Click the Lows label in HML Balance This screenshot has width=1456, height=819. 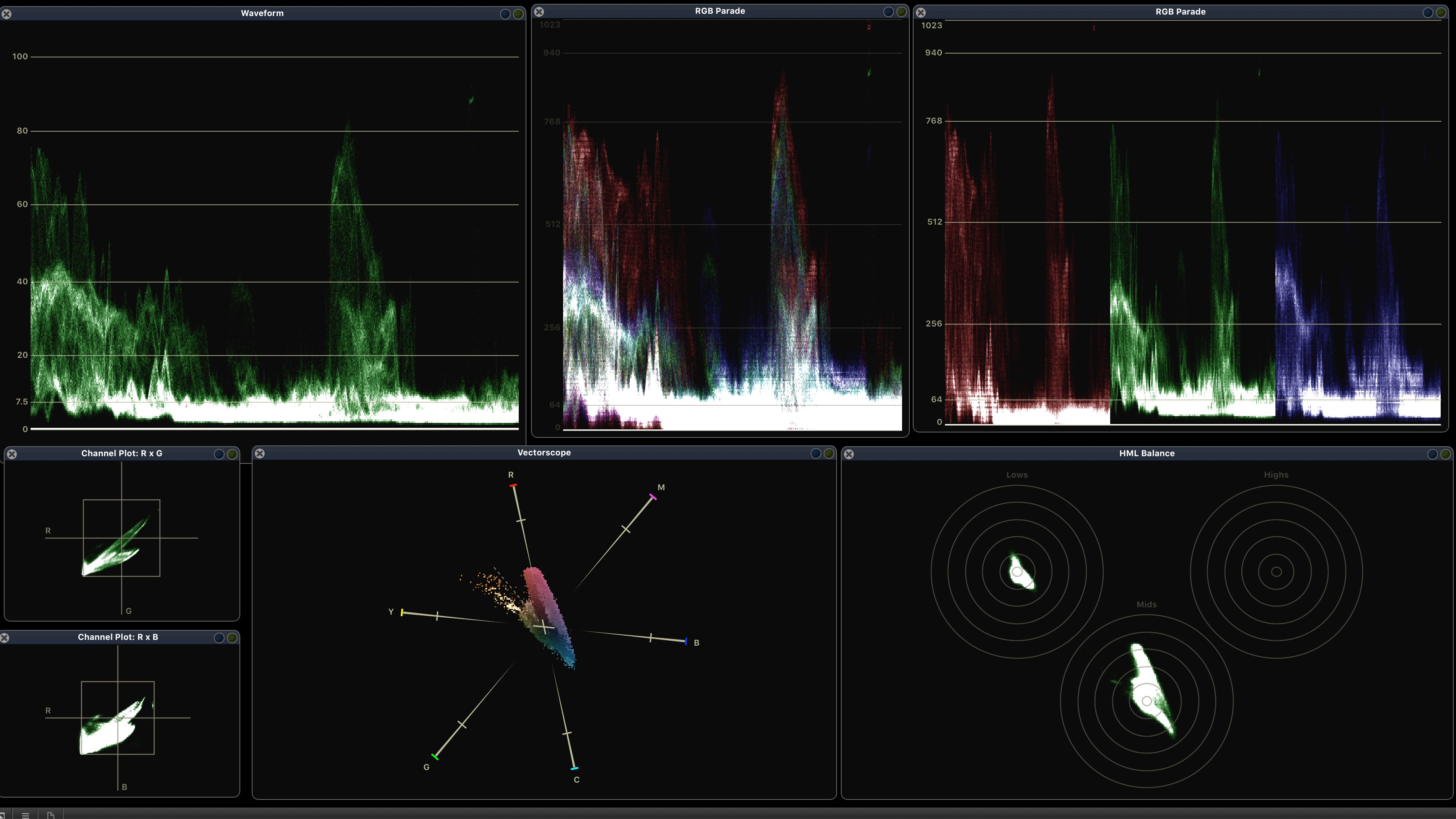1017,475
